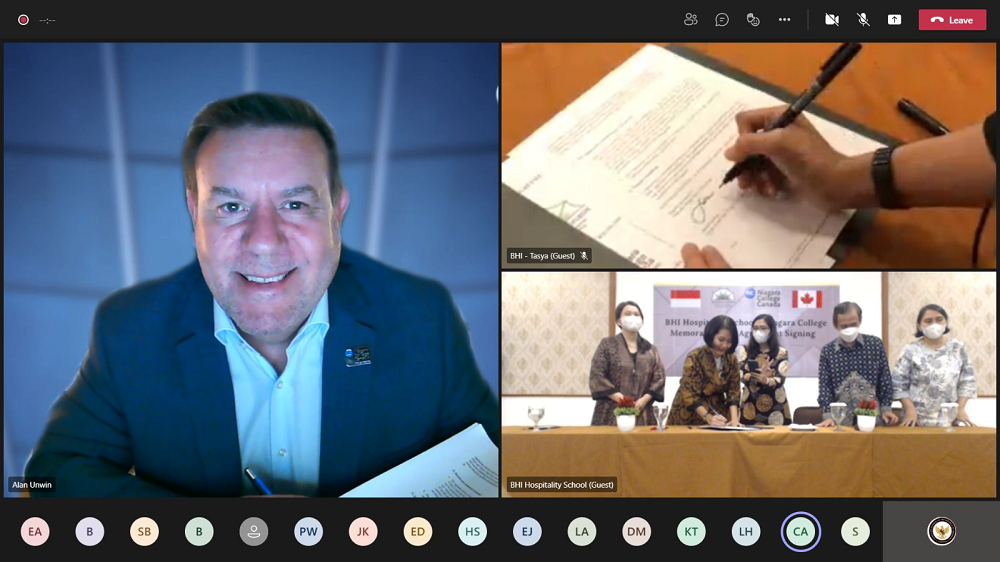Select the highlighted CA participant avatar

[800, 532]
